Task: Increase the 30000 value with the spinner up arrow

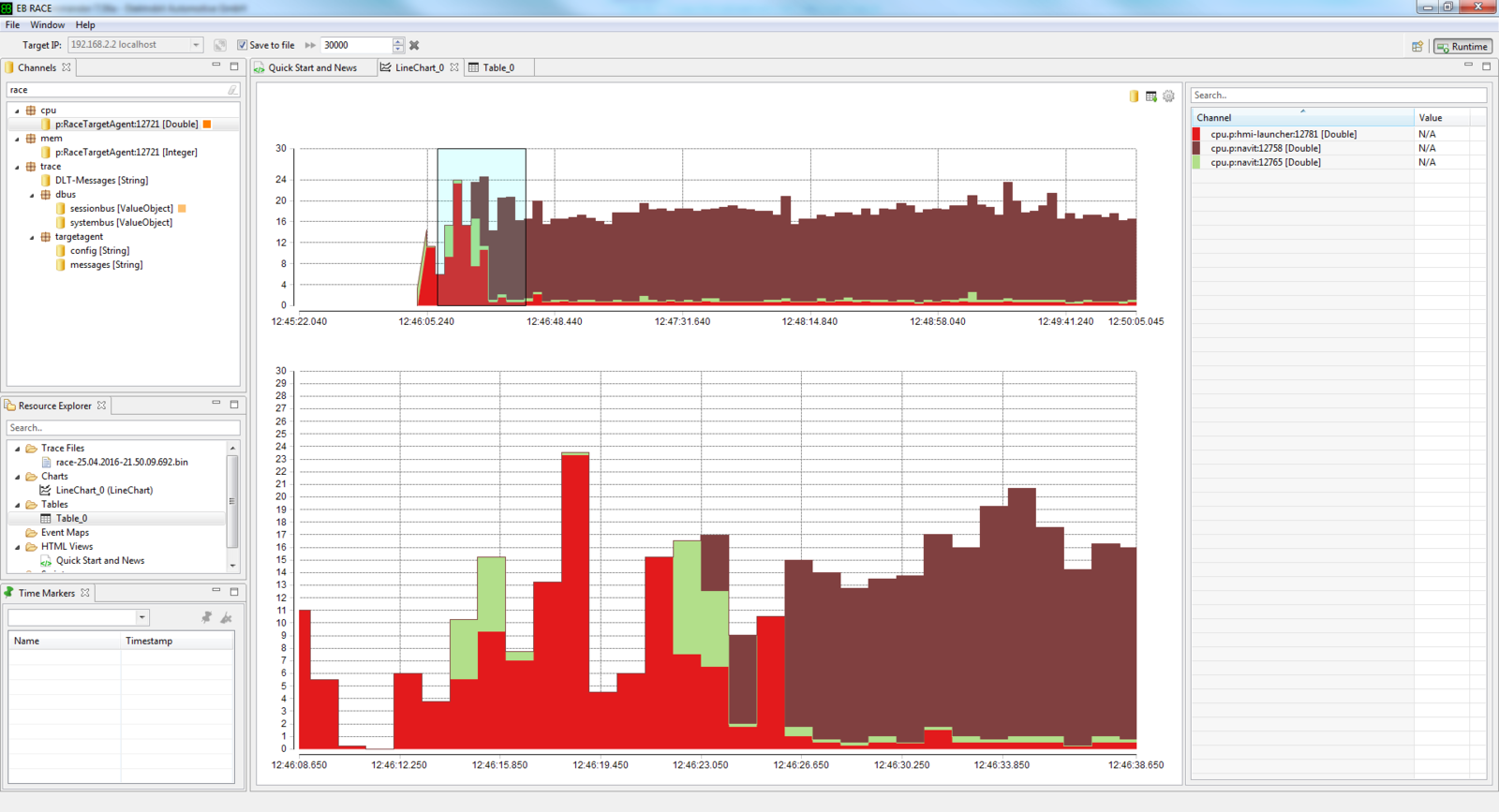Action: 398,41
